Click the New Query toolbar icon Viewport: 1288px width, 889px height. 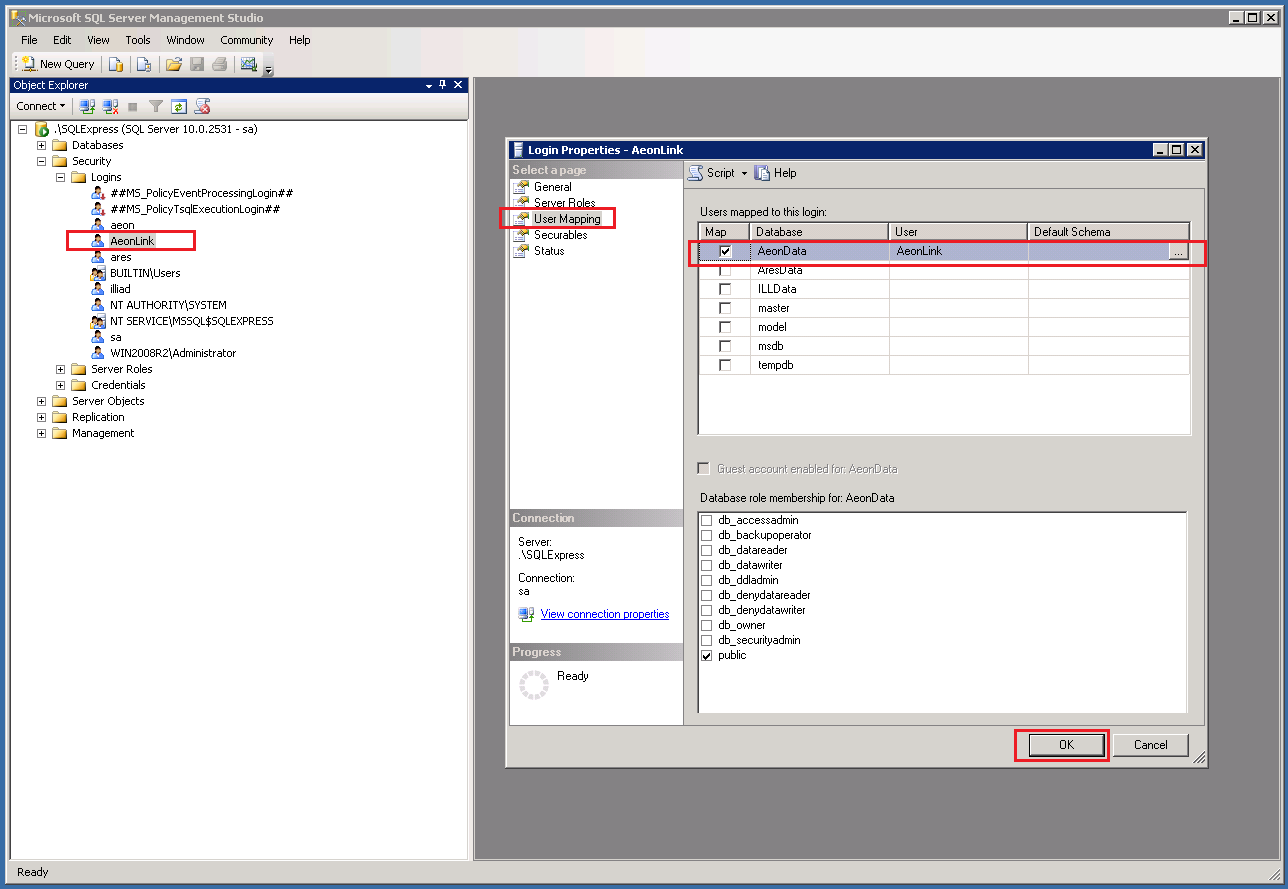point(55,63)
